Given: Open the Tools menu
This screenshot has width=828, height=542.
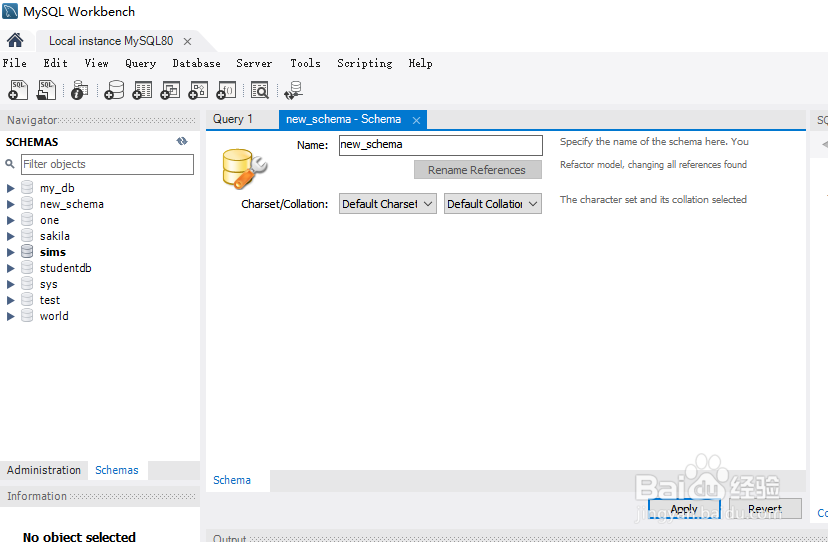Looking at the screenshot, I should [x=305, y=63].
